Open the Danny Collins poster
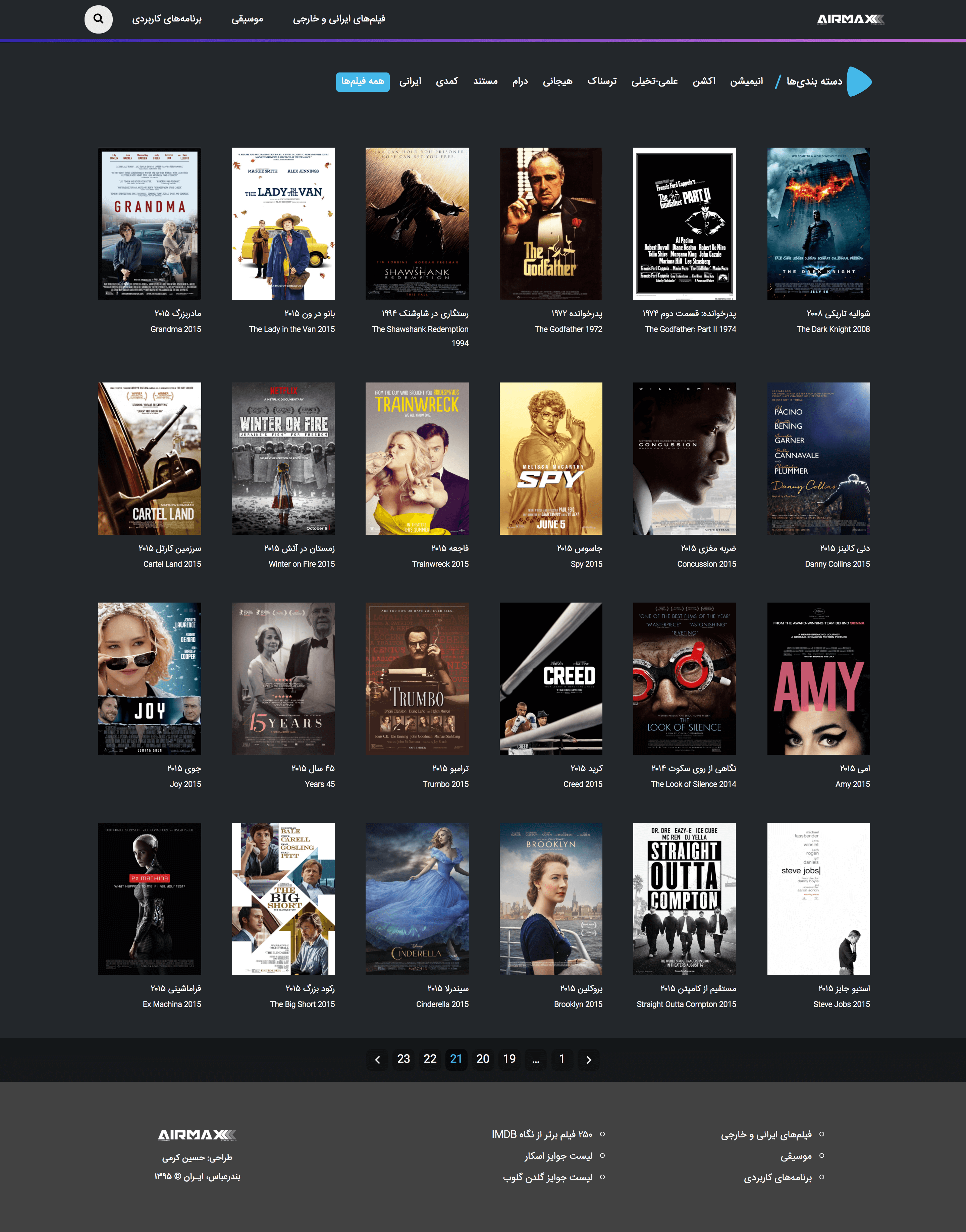This screenshot has width=966, height=1232. point(818,459)
